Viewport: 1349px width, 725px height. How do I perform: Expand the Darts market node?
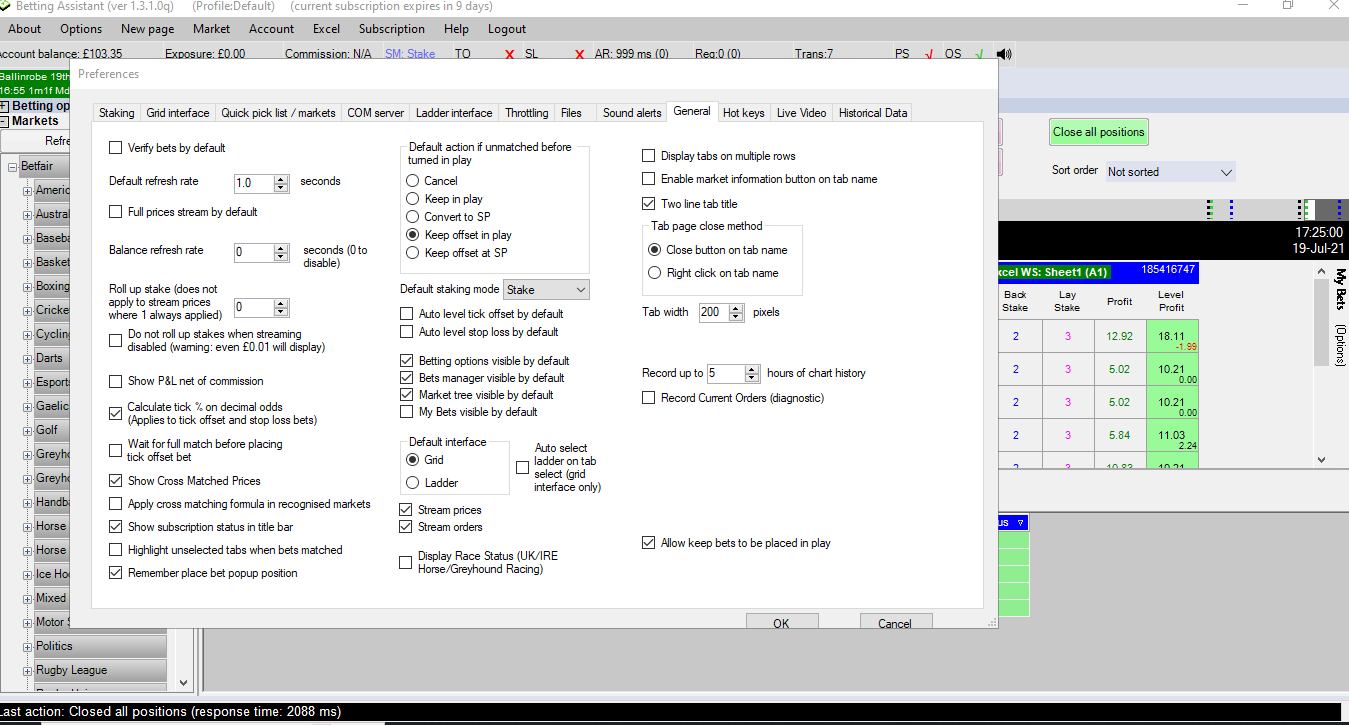pos(28,359)
